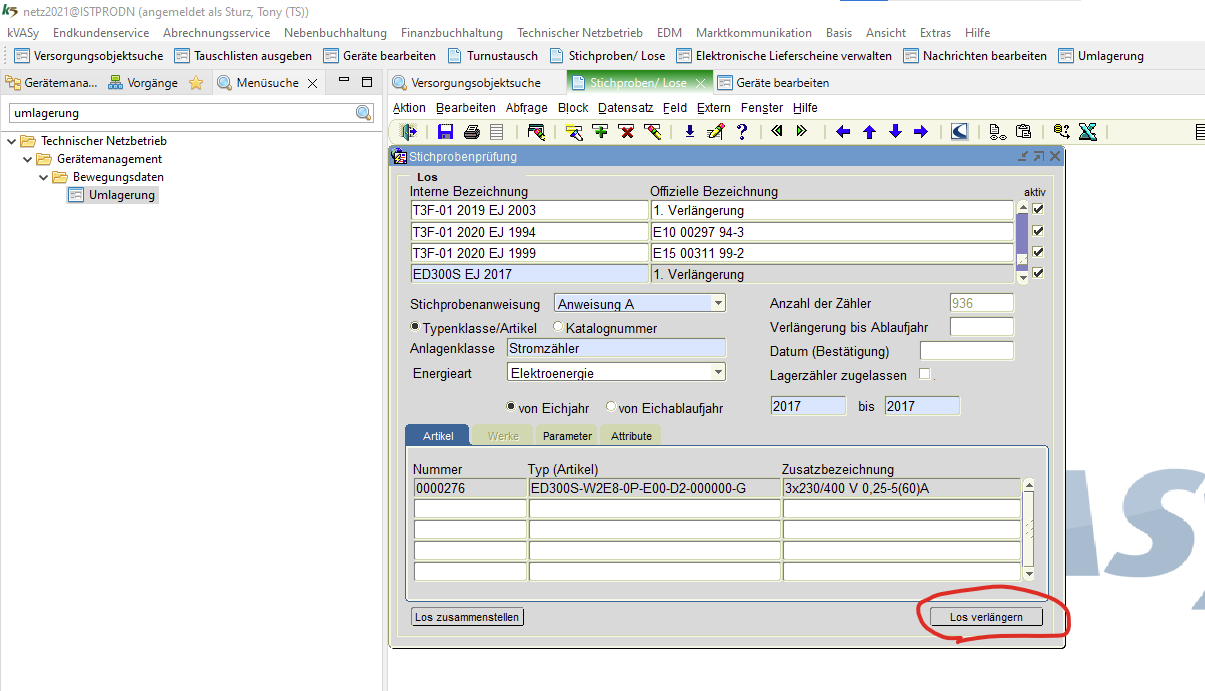Collapse the Gerätemanagement tree node

(28, 159)
